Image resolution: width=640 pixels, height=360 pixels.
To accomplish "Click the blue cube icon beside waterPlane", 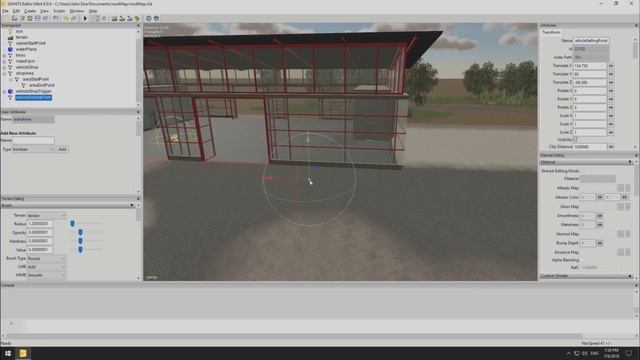I will pos(11,49).
